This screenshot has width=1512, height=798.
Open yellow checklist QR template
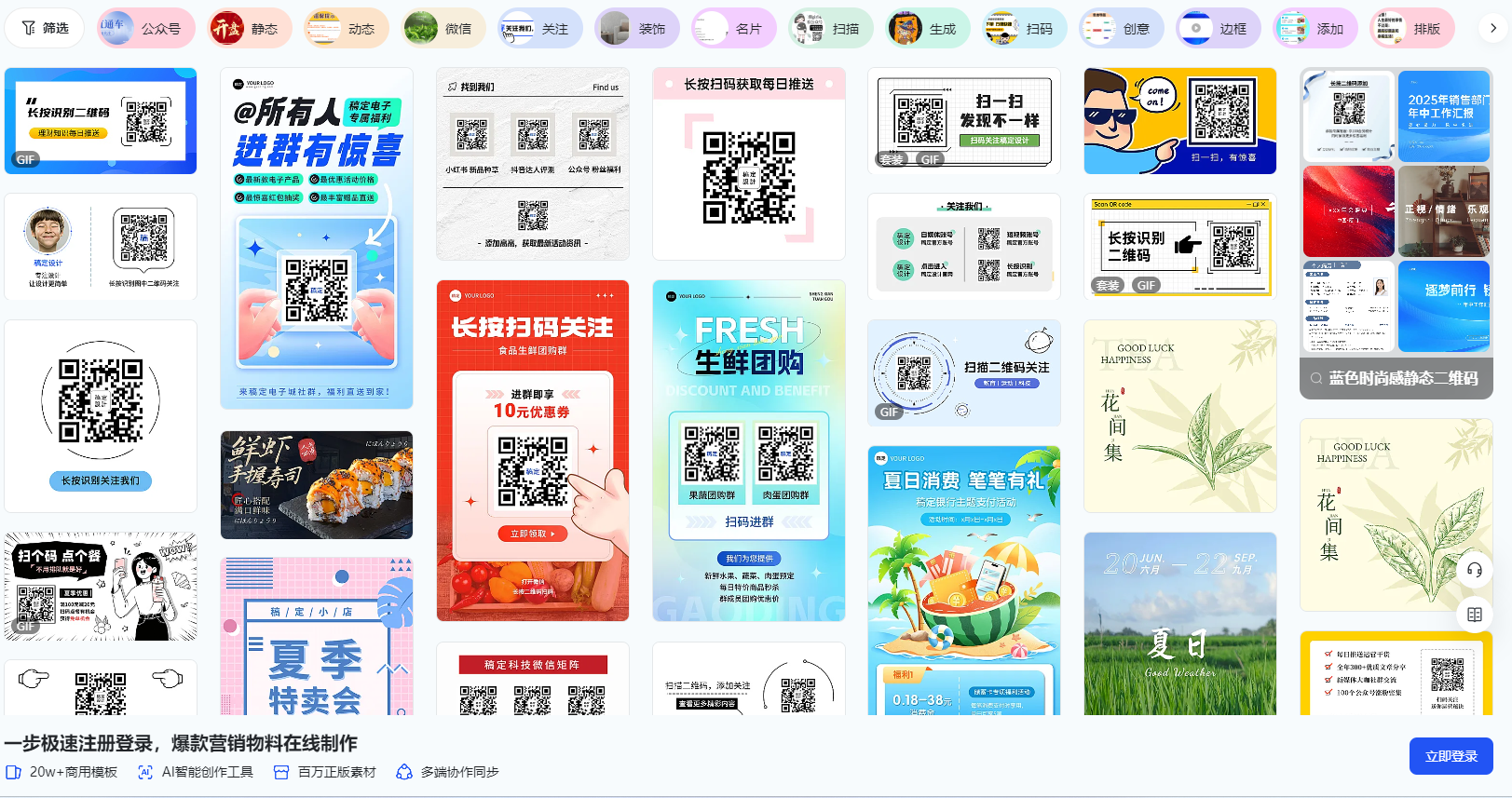tap(1396, 673)
